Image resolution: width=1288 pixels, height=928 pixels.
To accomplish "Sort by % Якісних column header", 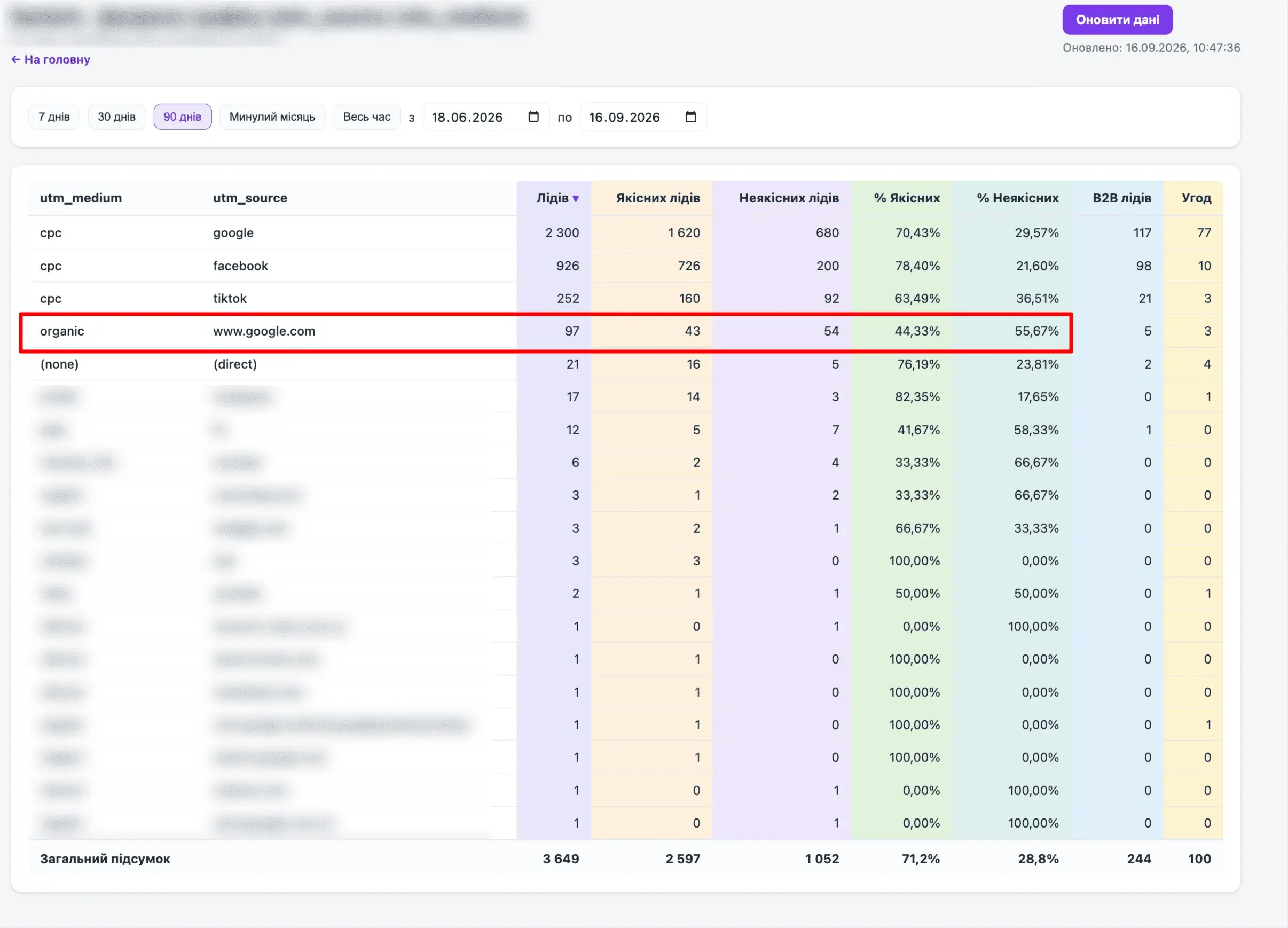I will [x=906, y=198].
